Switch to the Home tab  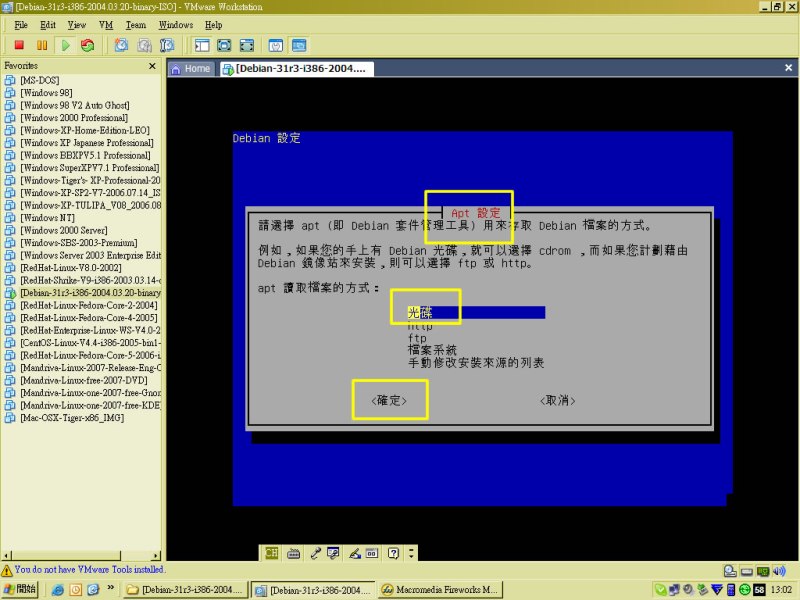[x=191, y=69]
